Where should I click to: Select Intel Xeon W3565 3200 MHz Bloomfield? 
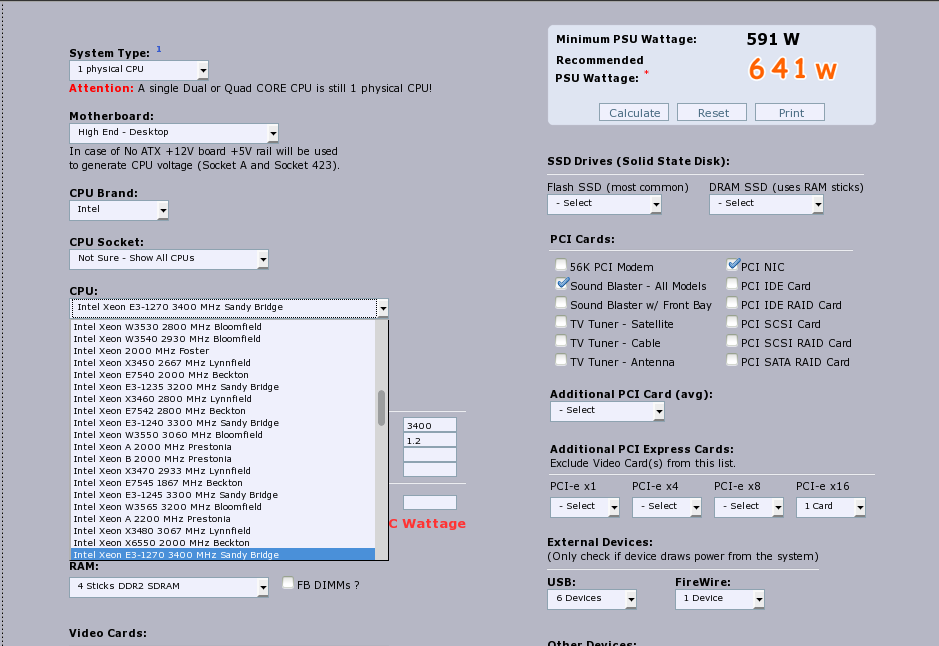point(223,507)
